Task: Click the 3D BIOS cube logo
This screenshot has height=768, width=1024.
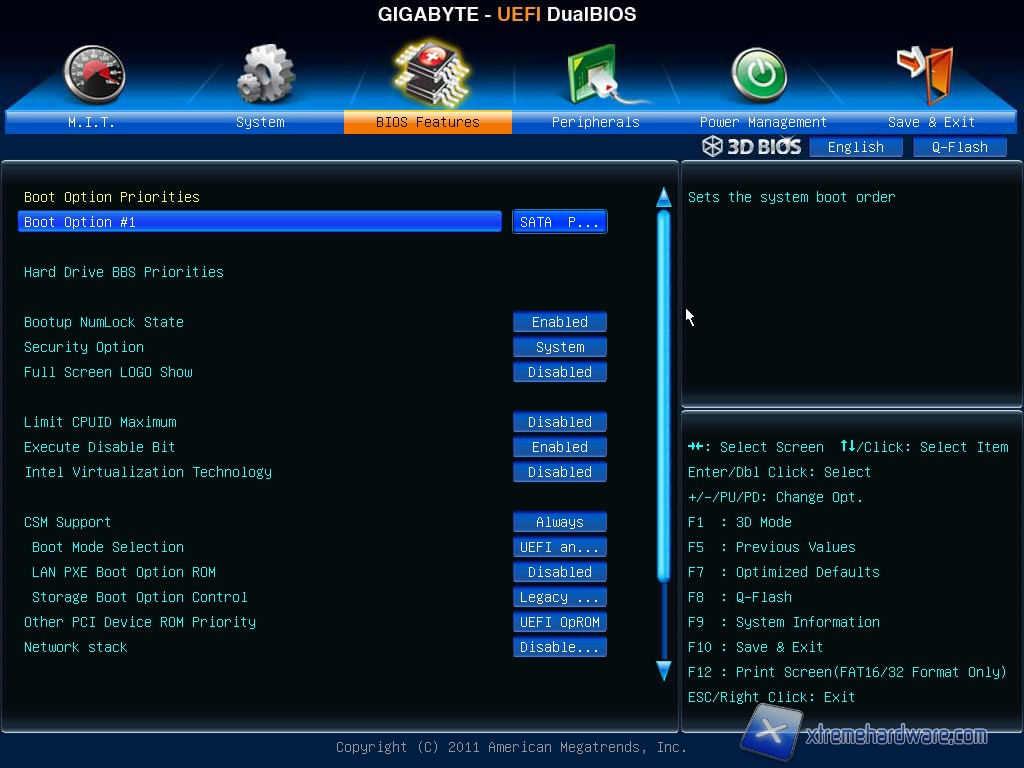Action: coord(752,147)
